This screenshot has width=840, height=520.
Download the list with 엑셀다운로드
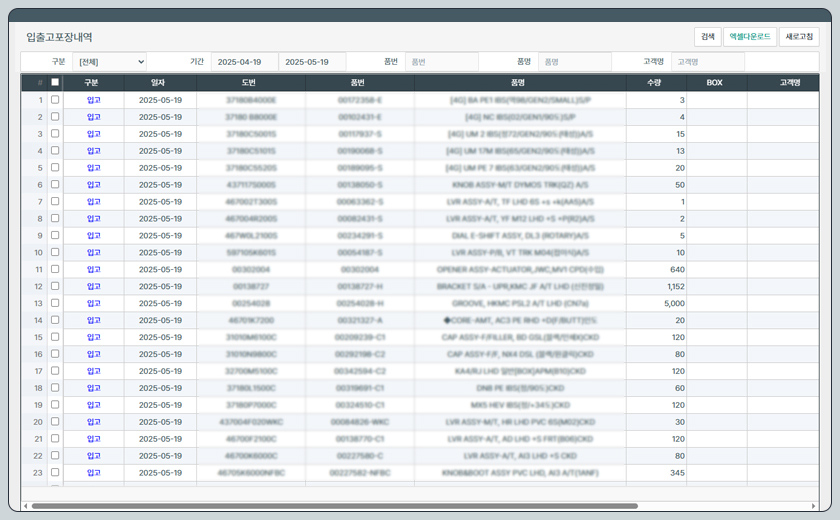[749, 36]
